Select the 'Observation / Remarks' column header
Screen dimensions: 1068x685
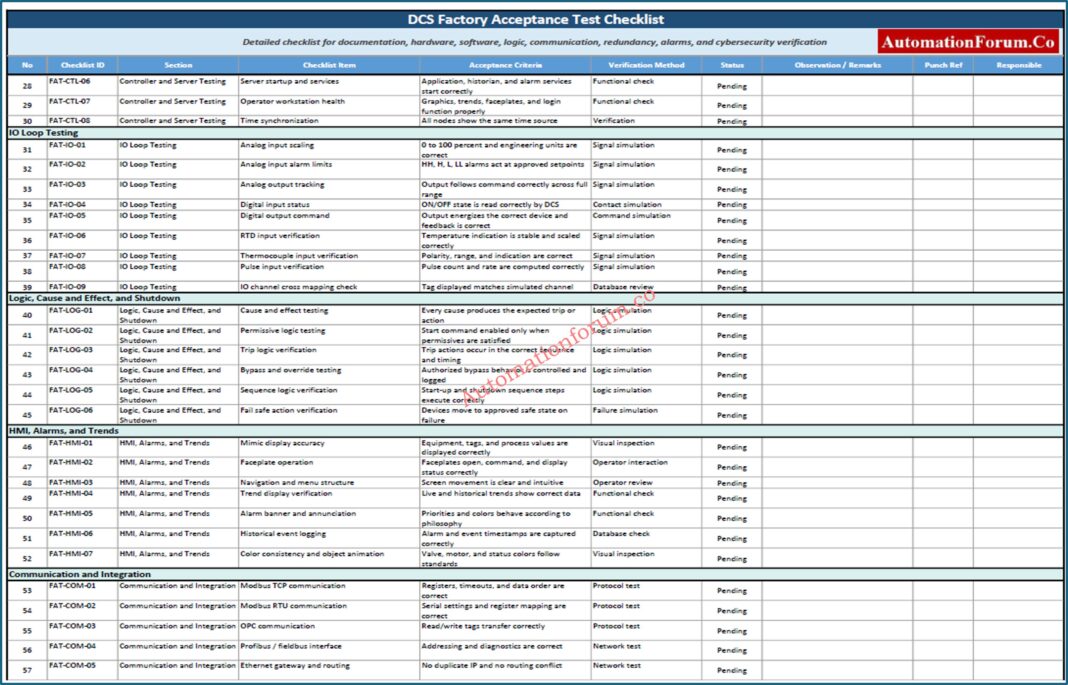838,65
